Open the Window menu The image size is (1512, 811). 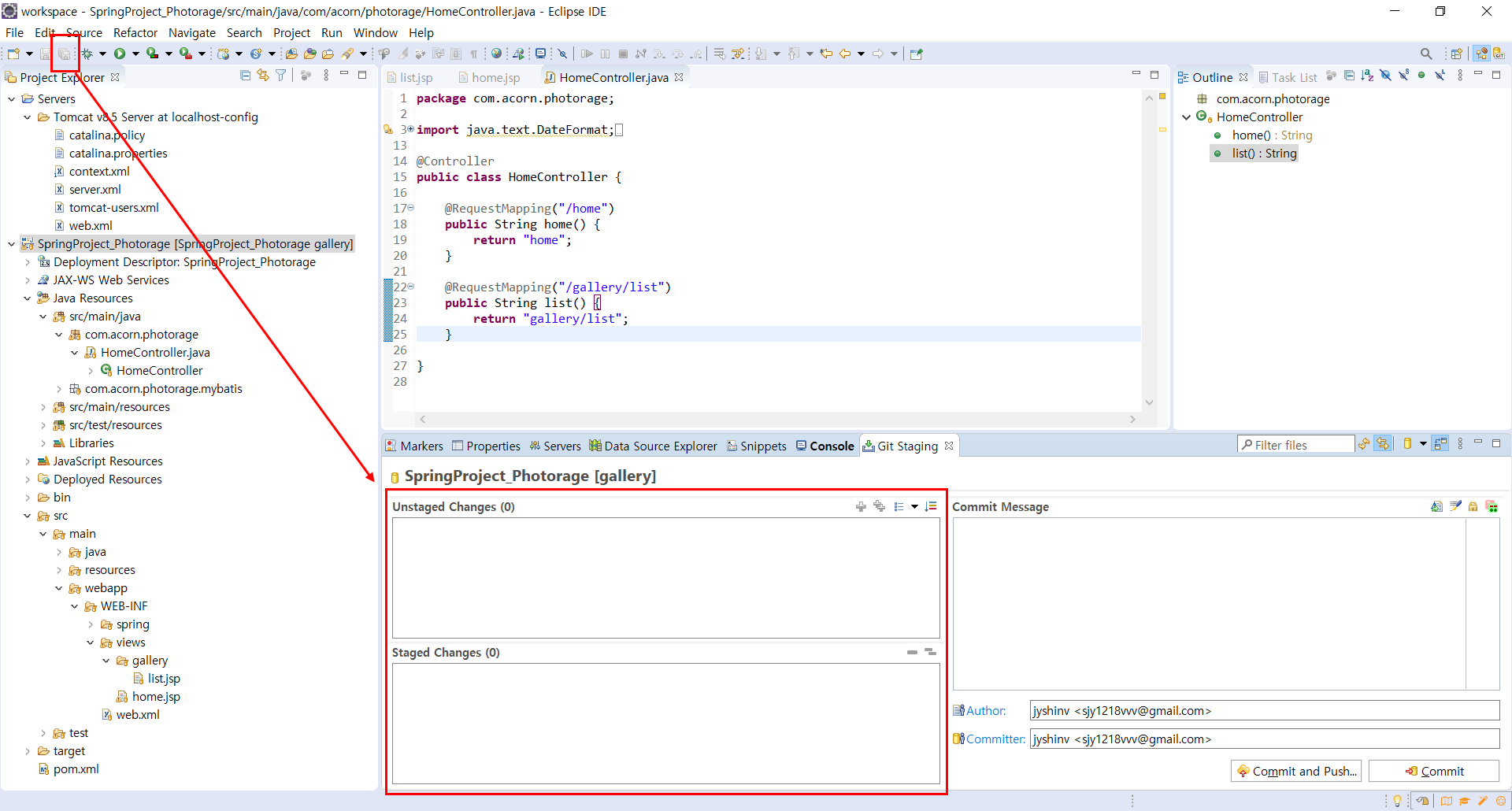(375, 32)
